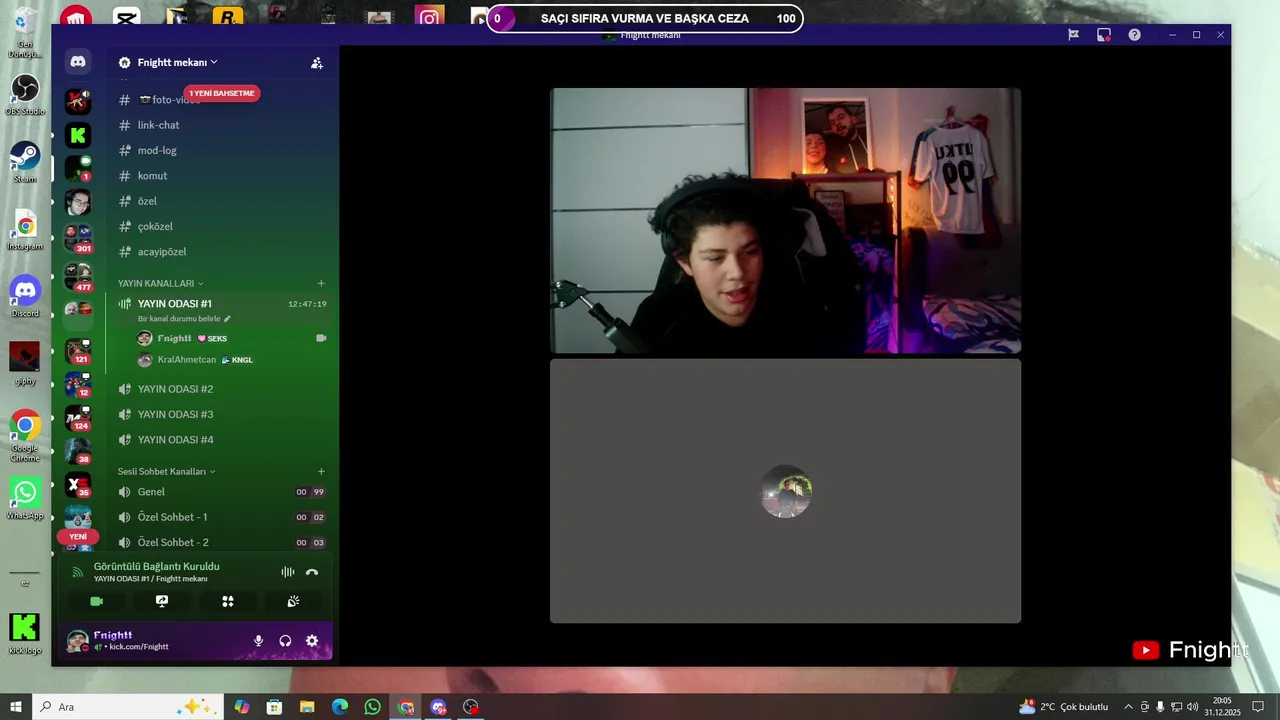Open the acayipözel channel
Viewport: 1280px width, 720px height.
click(221, 252)
